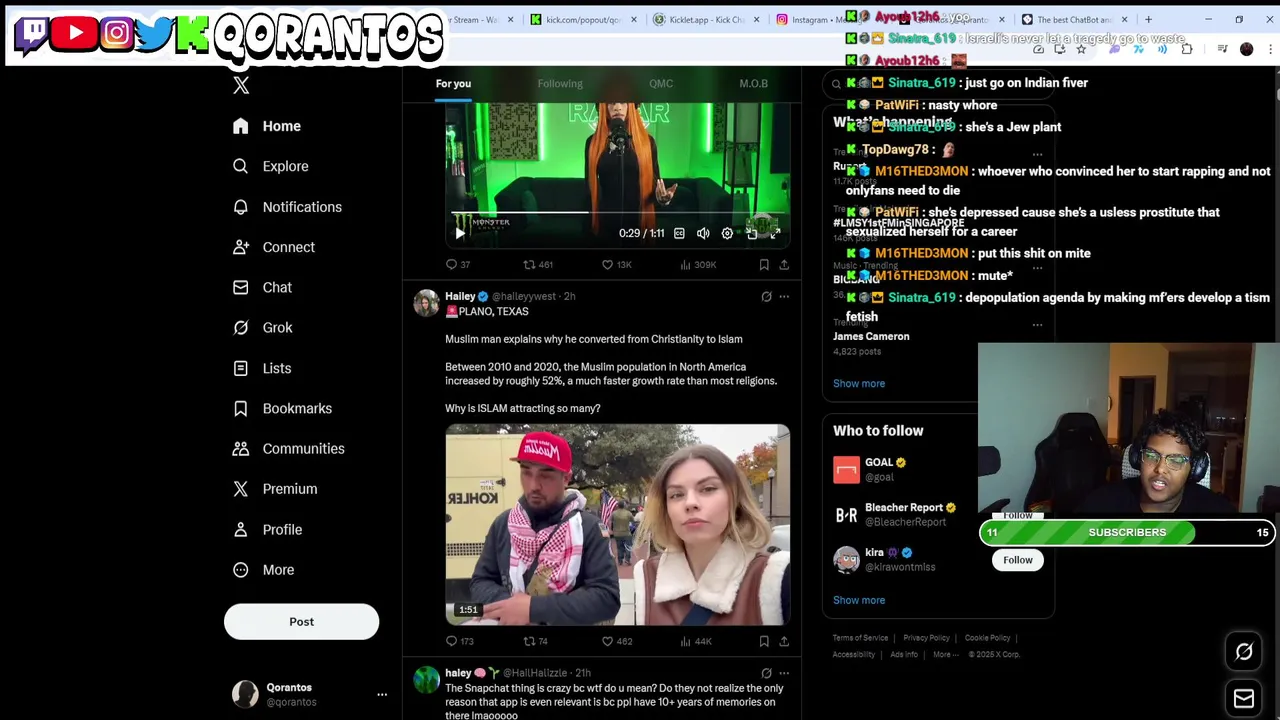Open Bookmarks in the sidebar
This screenshot has width=1280, height=720.
point(282,408)
